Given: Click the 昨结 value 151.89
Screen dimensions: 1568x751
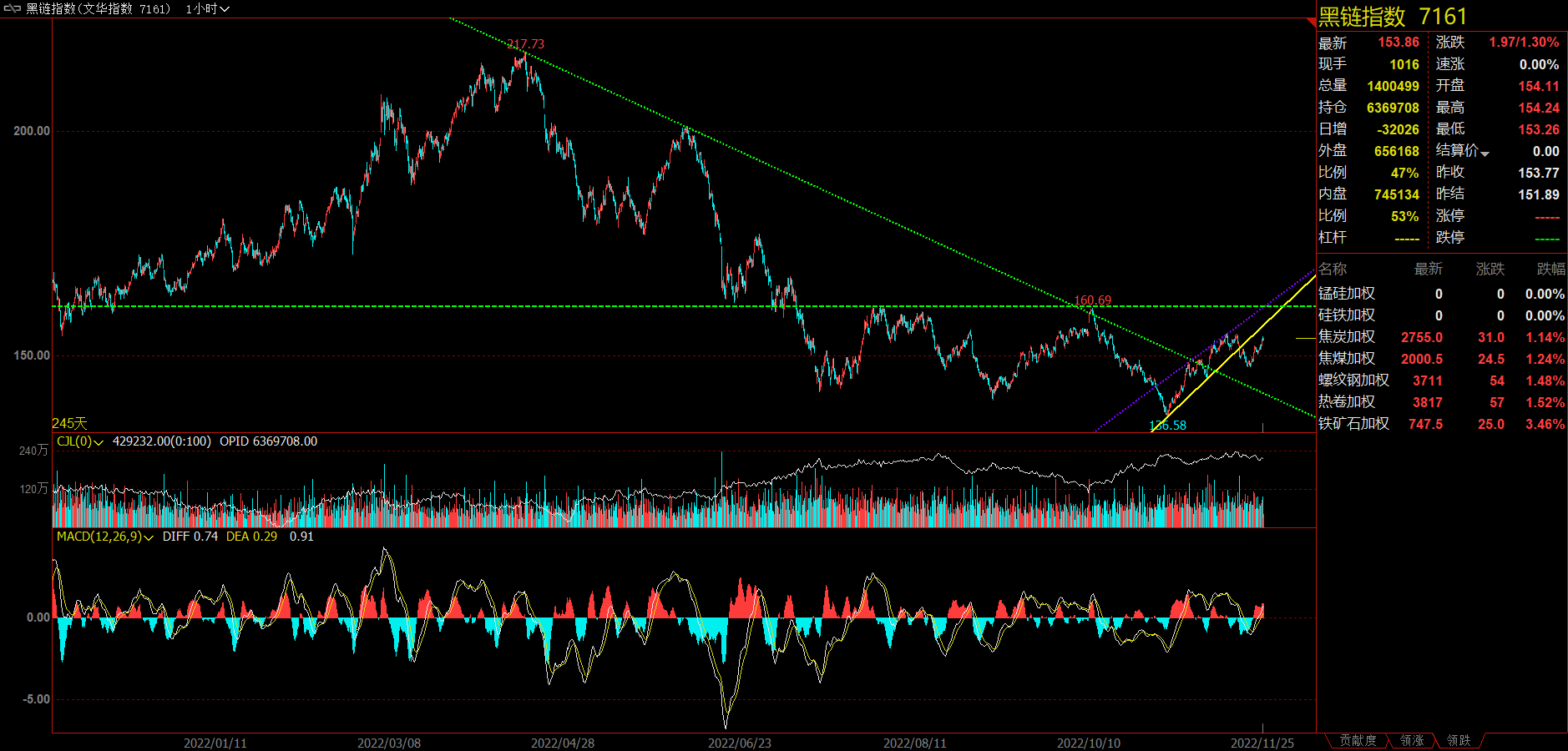Looking at the screenshot, I should (1539, 194).
